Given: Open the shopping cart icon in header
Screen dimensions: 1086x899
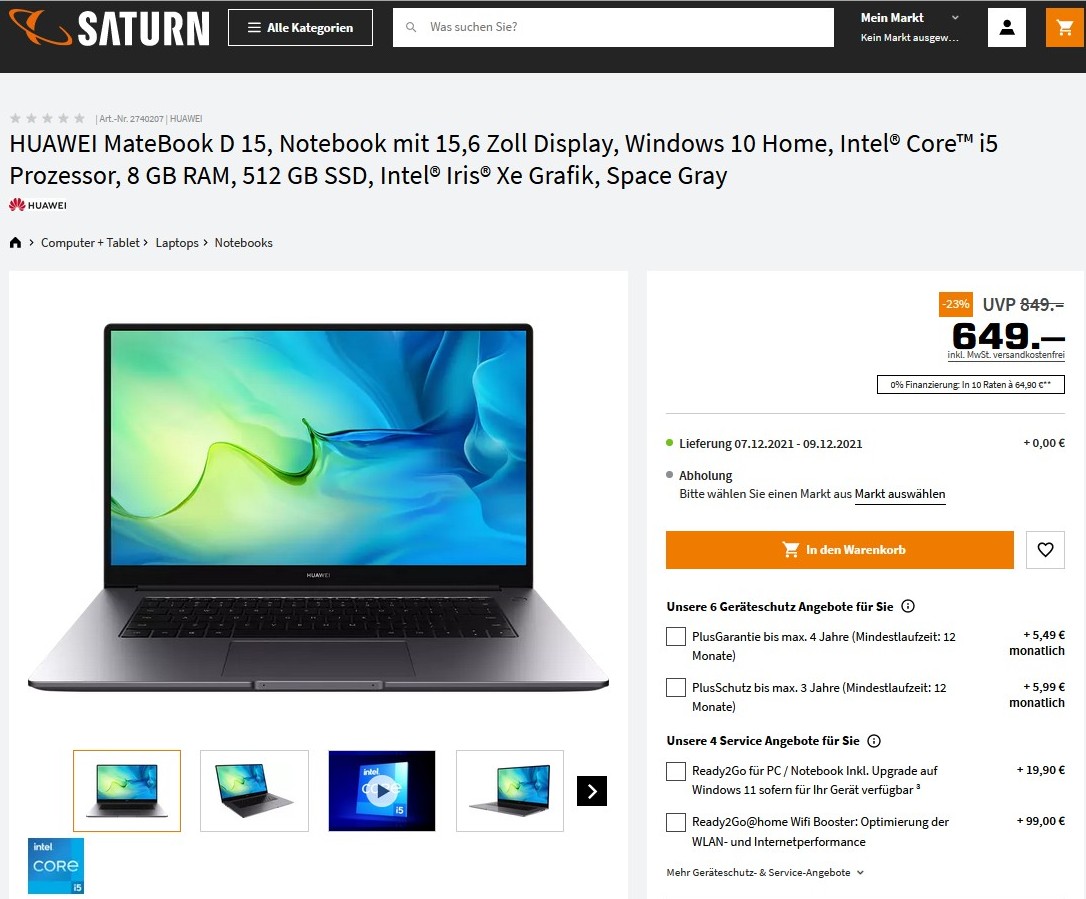Looking at the screenshot, I should 1065,28.
